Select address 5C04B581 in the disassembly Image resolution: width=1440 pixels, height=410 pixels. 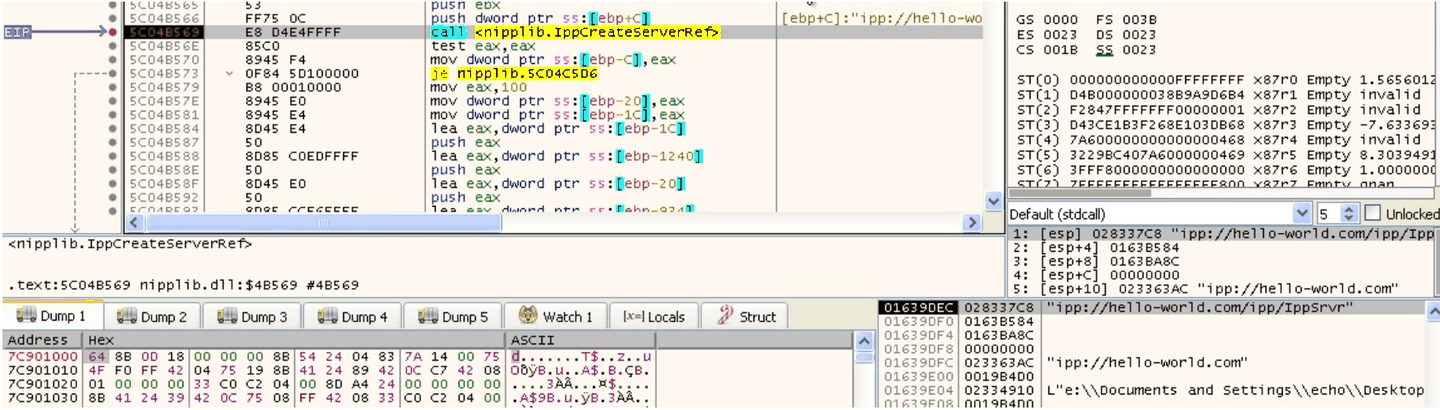pos(165,115)
